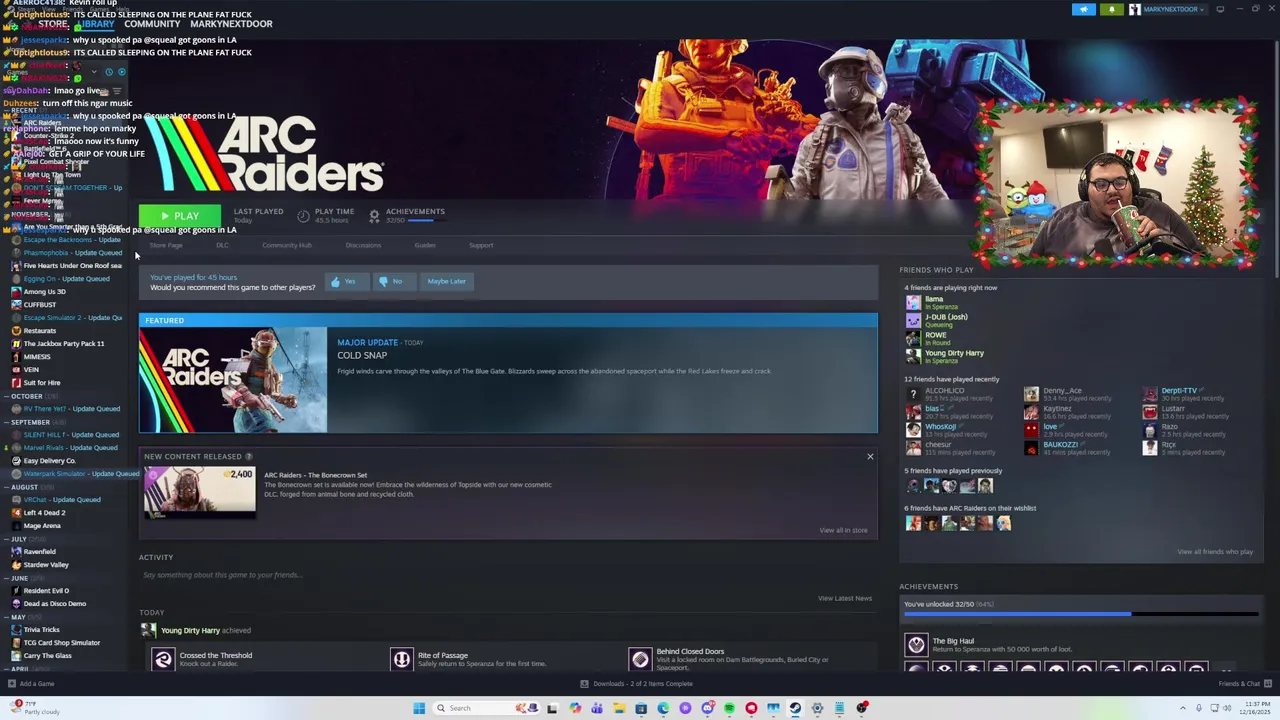The width and height of the screenshot is (1280, 720).
Task: Click the green PLAY button
Action: click(180, 216)
